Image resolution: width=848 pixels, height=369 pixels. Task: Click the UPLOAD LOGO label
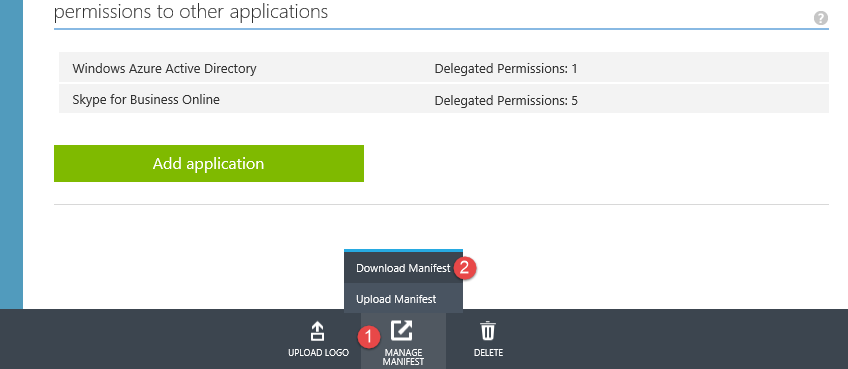pyautogui.click(x=318, y=353)
